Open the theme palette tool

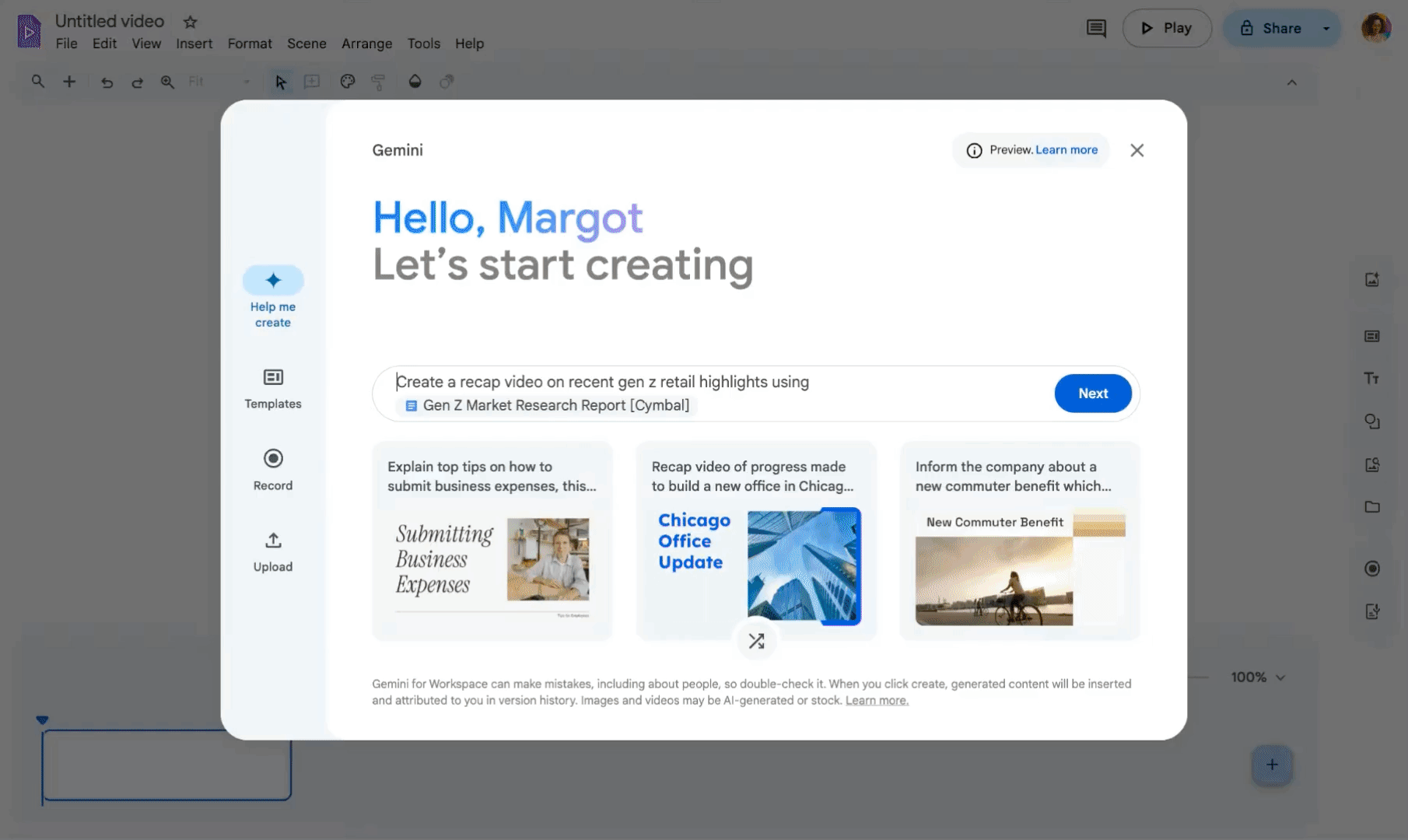[348, 82]
